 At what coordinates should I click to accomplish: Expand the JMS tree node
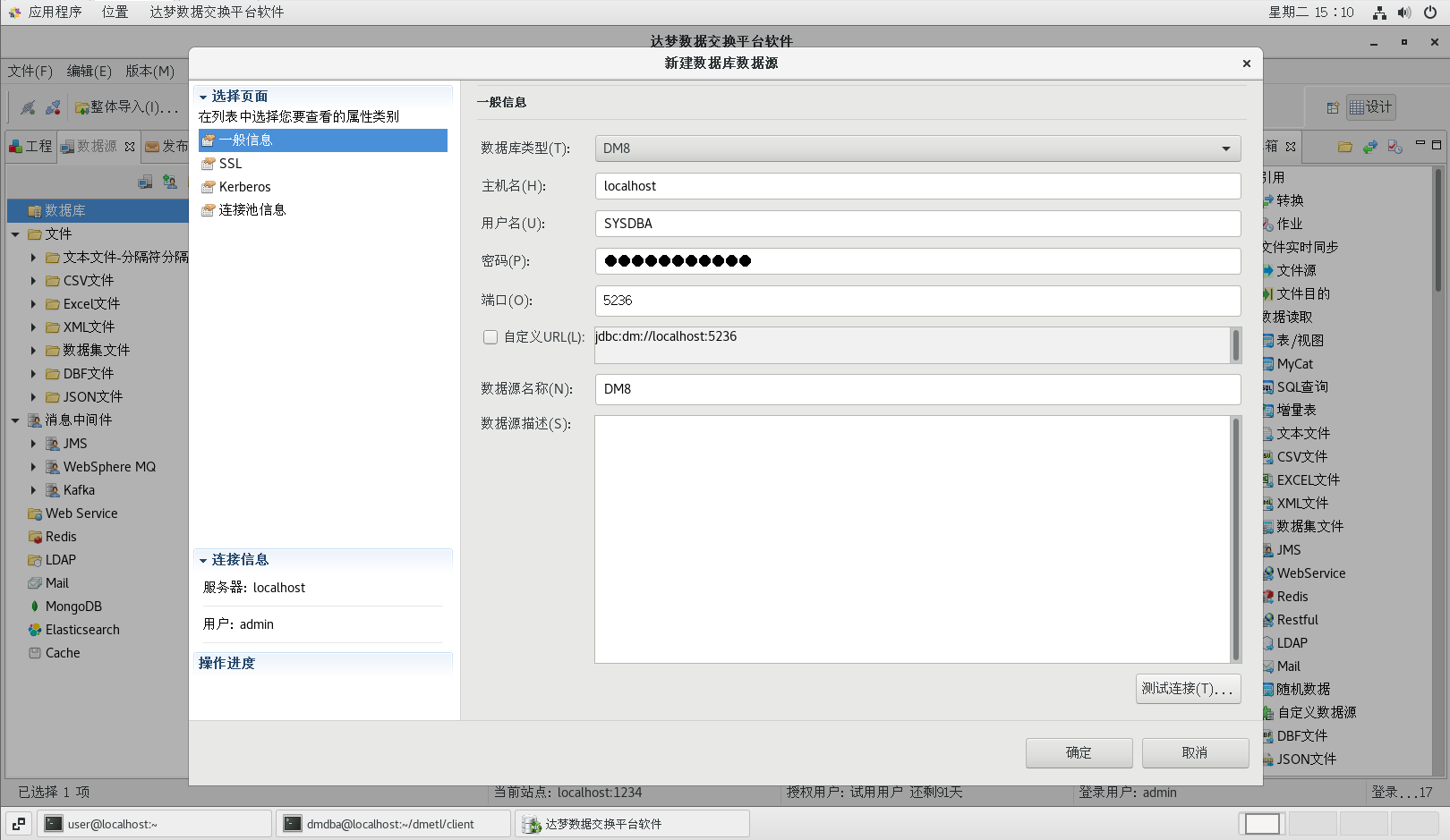[x=33, y=444]
